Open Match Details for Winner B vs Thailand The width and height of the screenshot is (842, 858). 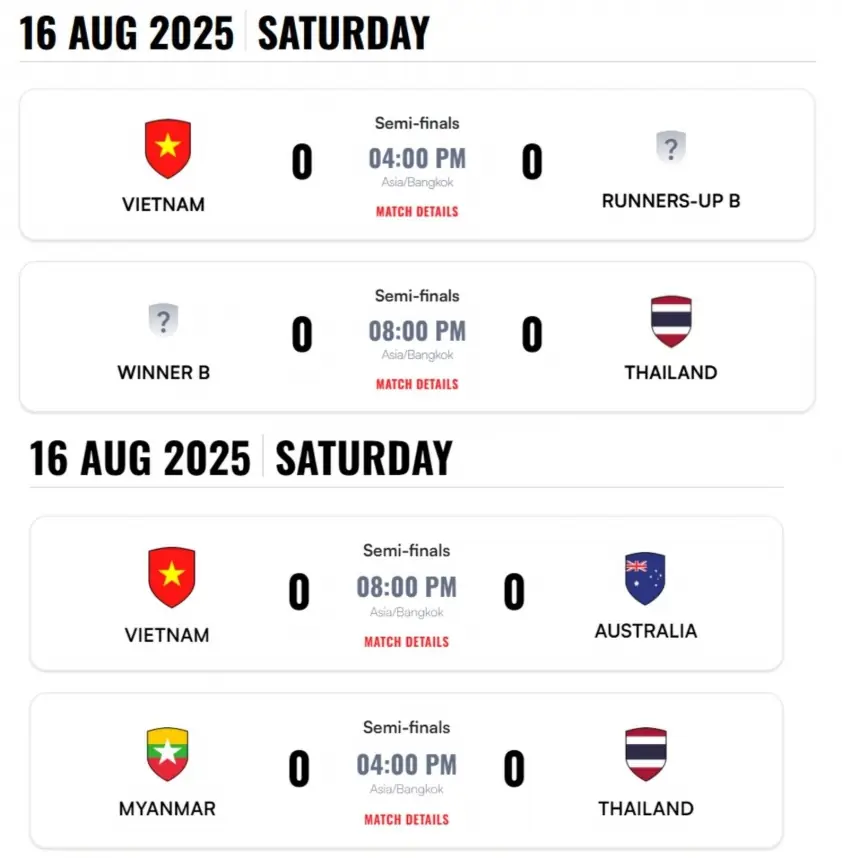417,385
